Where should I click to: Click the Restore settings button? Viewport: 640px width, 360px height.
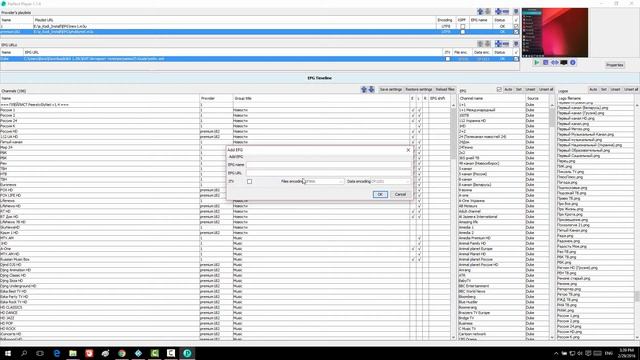418,89
